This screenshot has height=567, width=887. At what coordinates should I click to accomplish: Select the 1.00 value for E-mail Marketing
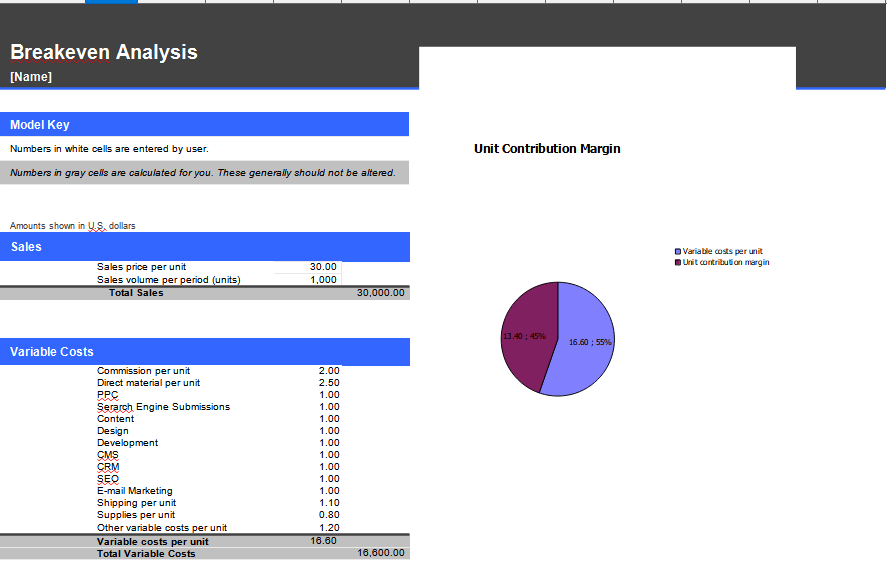pos(329,491)
